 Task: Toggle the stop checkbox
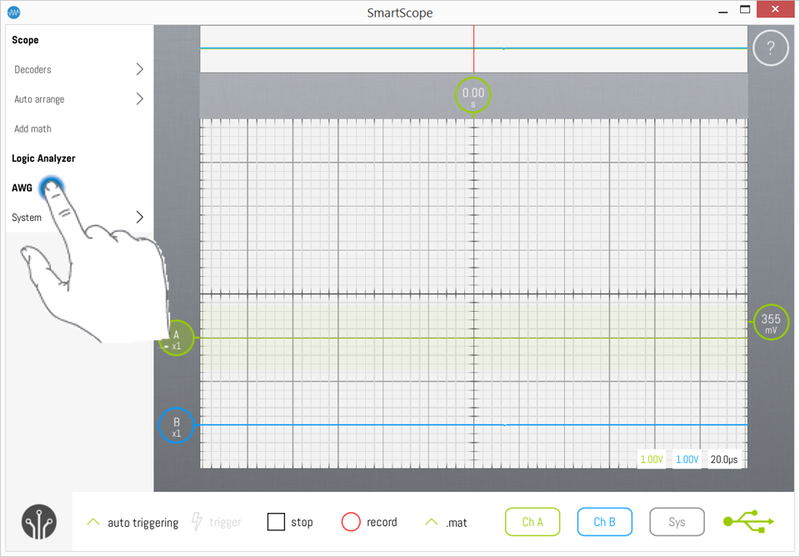277,522
